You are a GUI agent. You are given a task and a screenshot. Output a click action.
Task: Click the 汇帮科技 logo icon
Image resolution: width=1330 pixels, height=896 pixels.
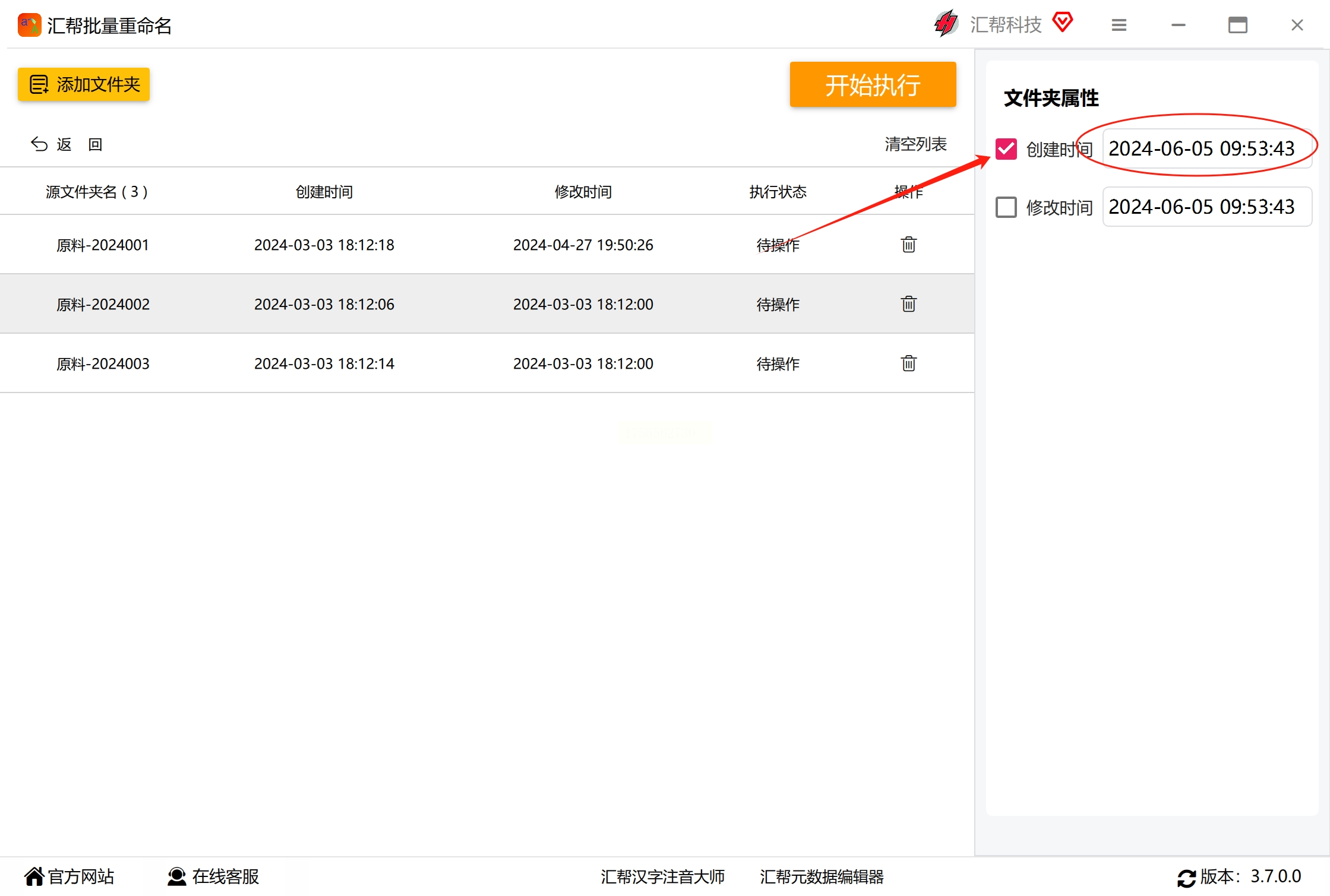[x=946, y=24]
